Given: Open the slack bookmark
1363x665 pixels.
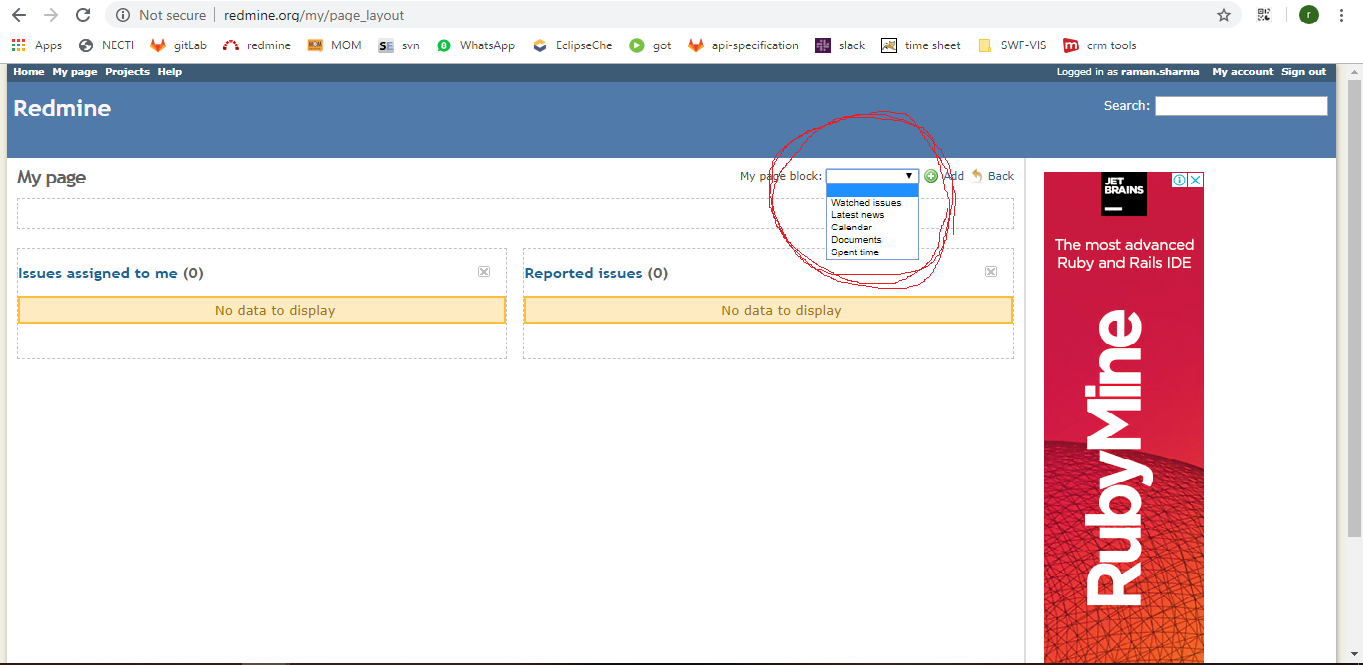Looking at the screenshot, I should (840, 45).
